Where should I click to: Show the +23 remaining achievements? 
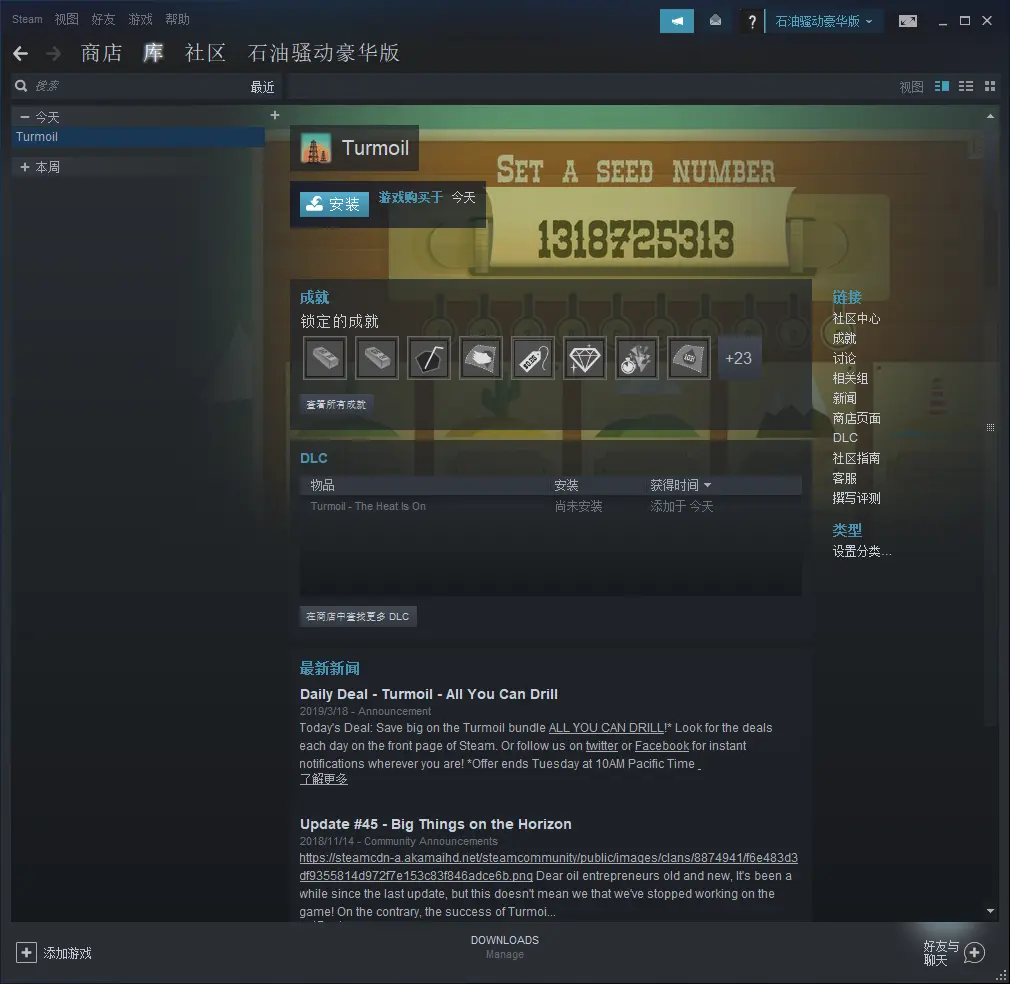point(739,358)
